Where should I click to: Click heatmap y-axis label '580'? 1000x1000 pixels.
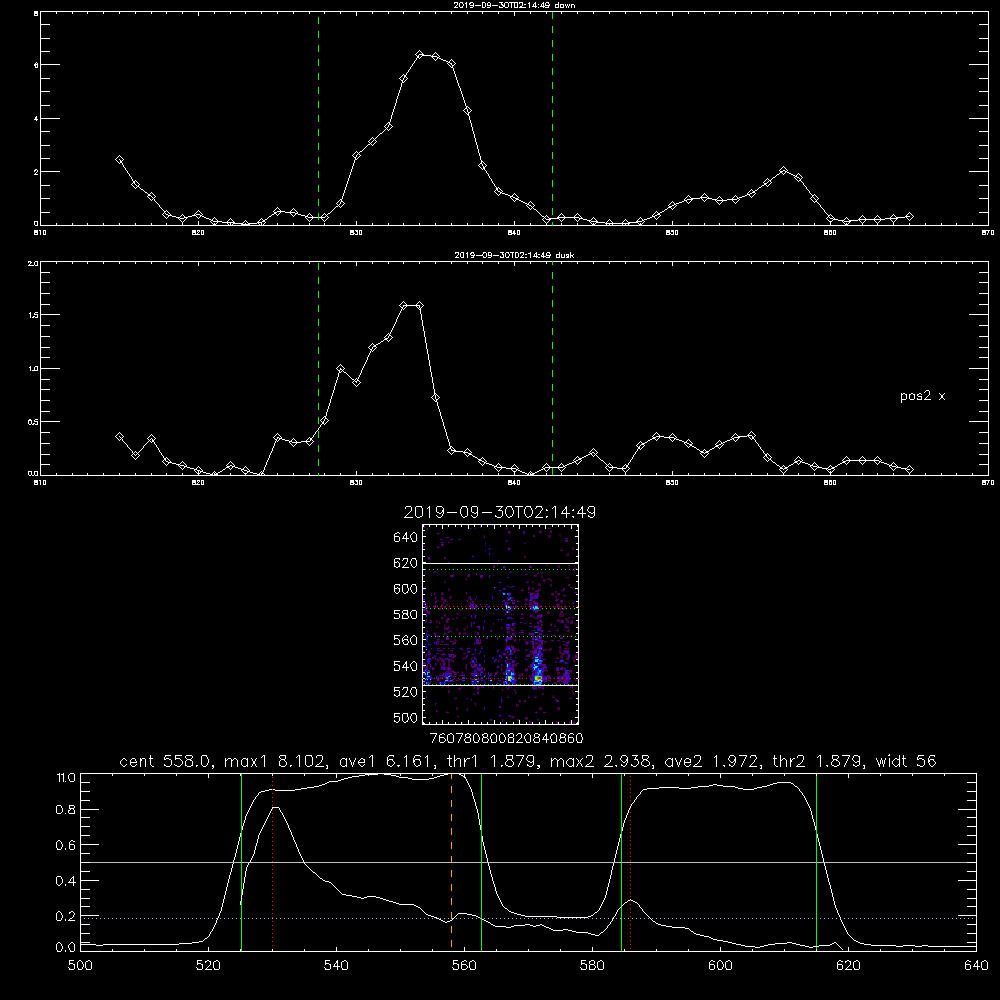pyautogui.click(x=406, y=615)
